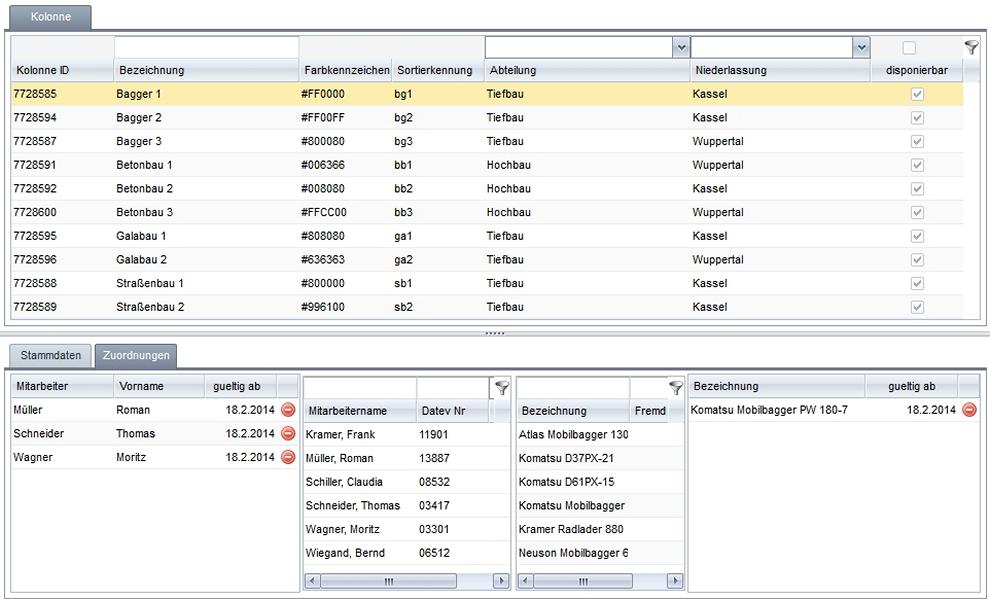This screenshot has width=990, height=600.
Task: Select the row Bagger 2
Action: coord(487,117)
